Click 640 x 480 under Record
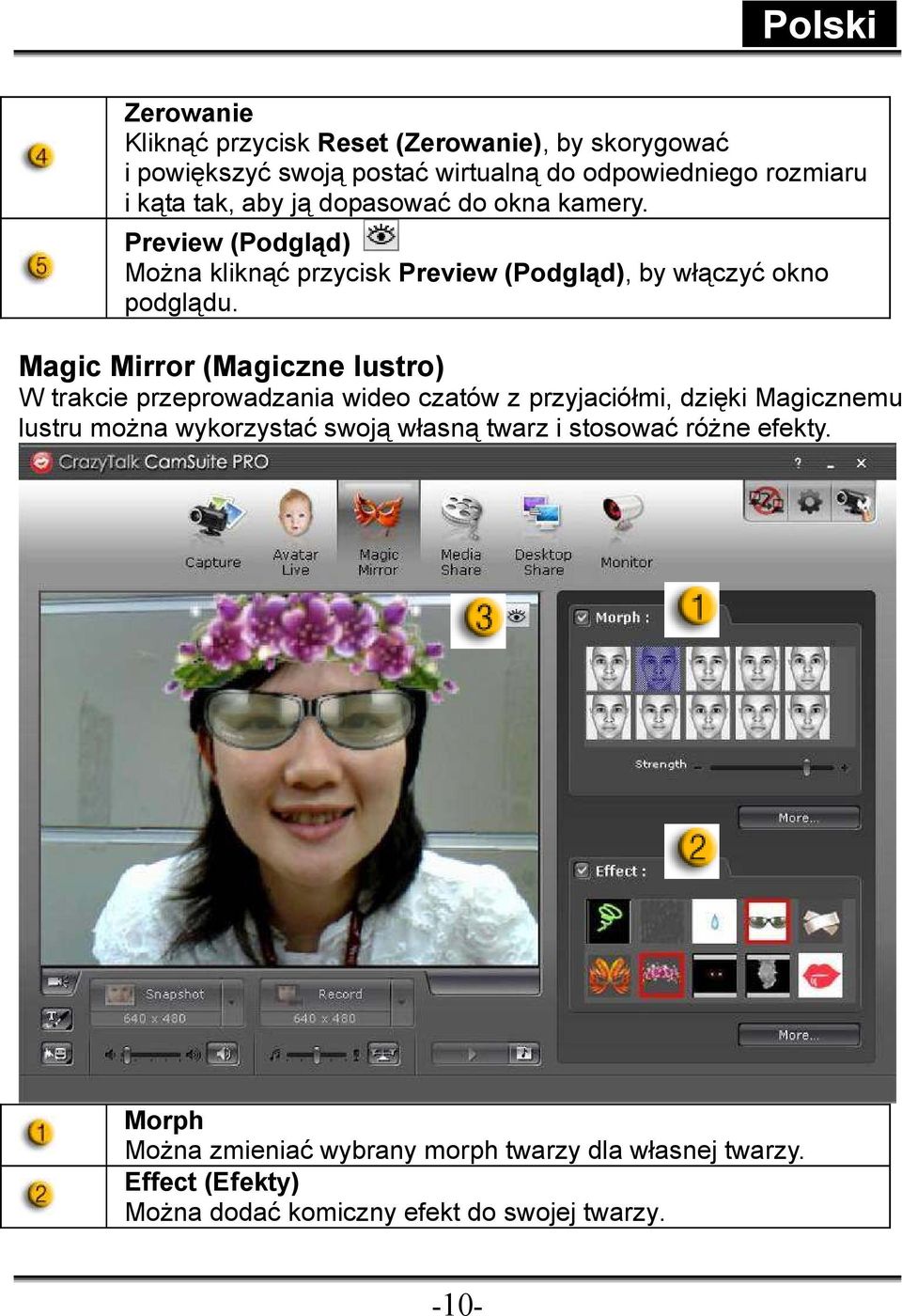Viewport: 902px width, 1316px height. click(324, 1018)
